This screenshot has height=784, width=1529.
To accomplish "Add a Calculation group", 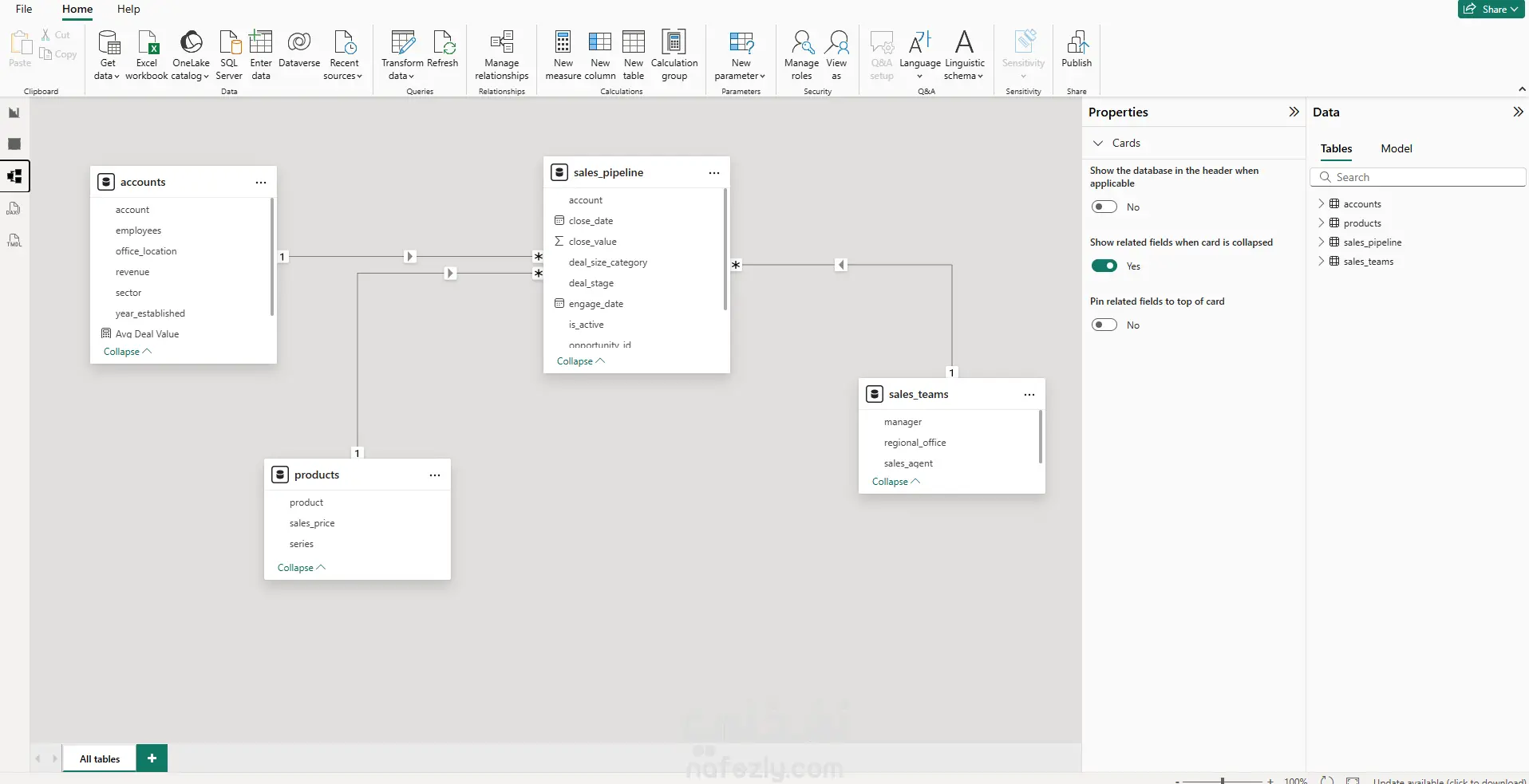I will 674,54.
